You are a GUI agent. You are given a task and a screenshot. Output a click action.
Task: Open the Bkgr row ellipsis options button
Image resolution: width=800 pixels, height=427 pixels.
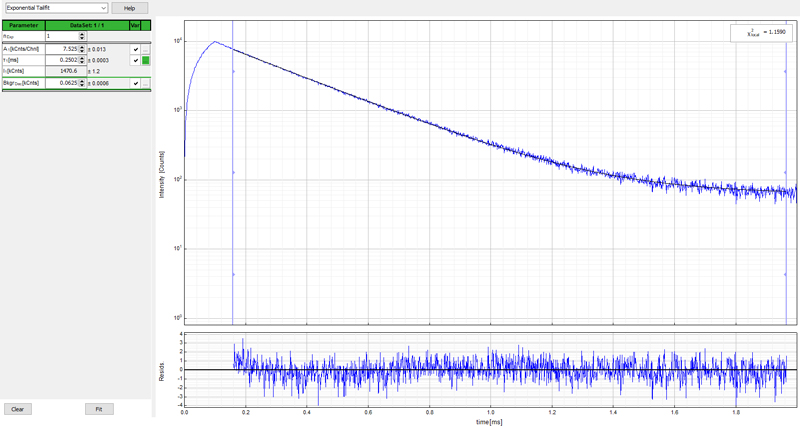point(145,83)
